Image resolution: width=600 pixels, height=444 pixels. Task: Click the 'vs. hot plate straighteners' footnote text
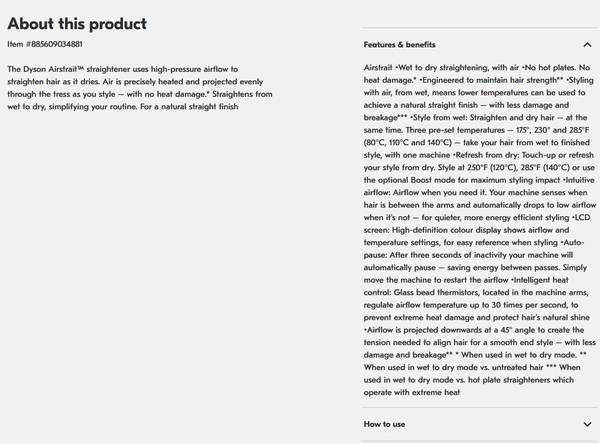500,380
